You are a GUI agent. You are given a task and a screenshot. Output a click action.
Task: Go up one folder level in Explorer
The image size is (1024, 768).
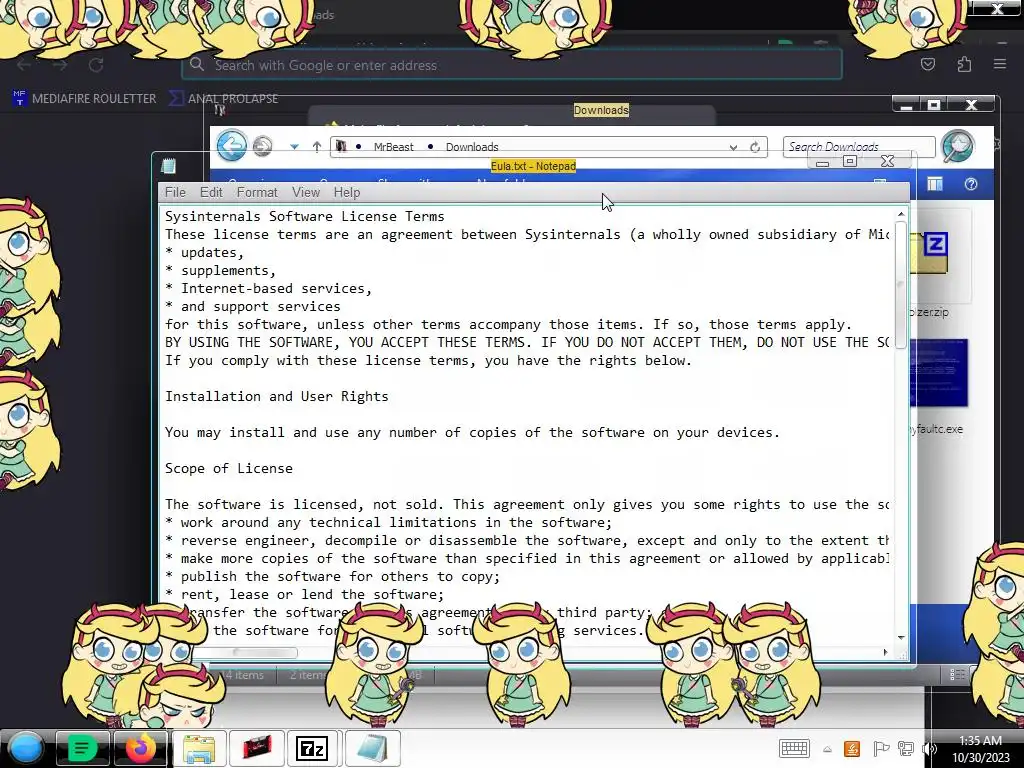click(317, 147)
